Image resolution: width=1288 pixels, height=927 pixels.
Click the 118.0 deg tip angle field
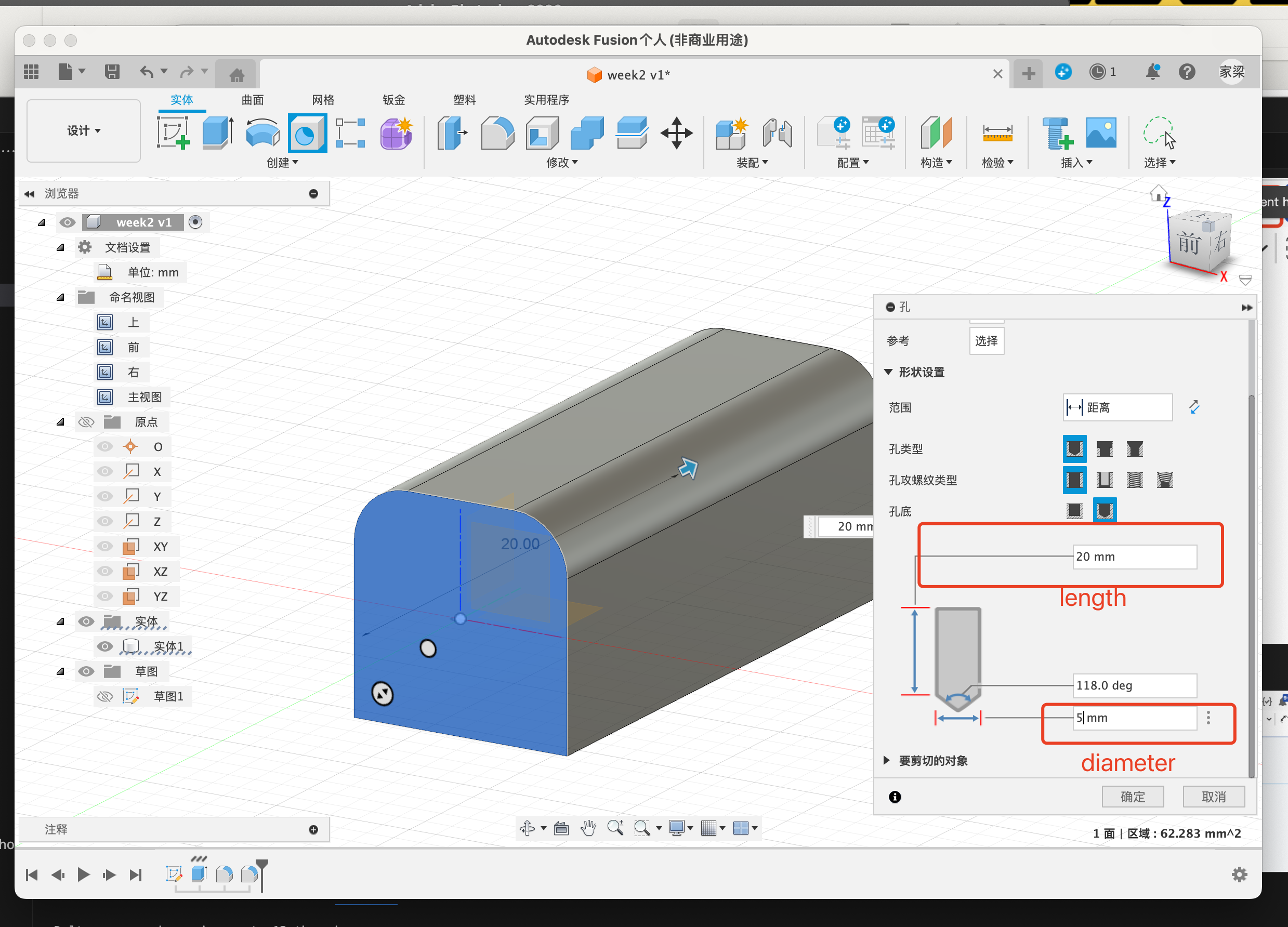click(1134, 686)
